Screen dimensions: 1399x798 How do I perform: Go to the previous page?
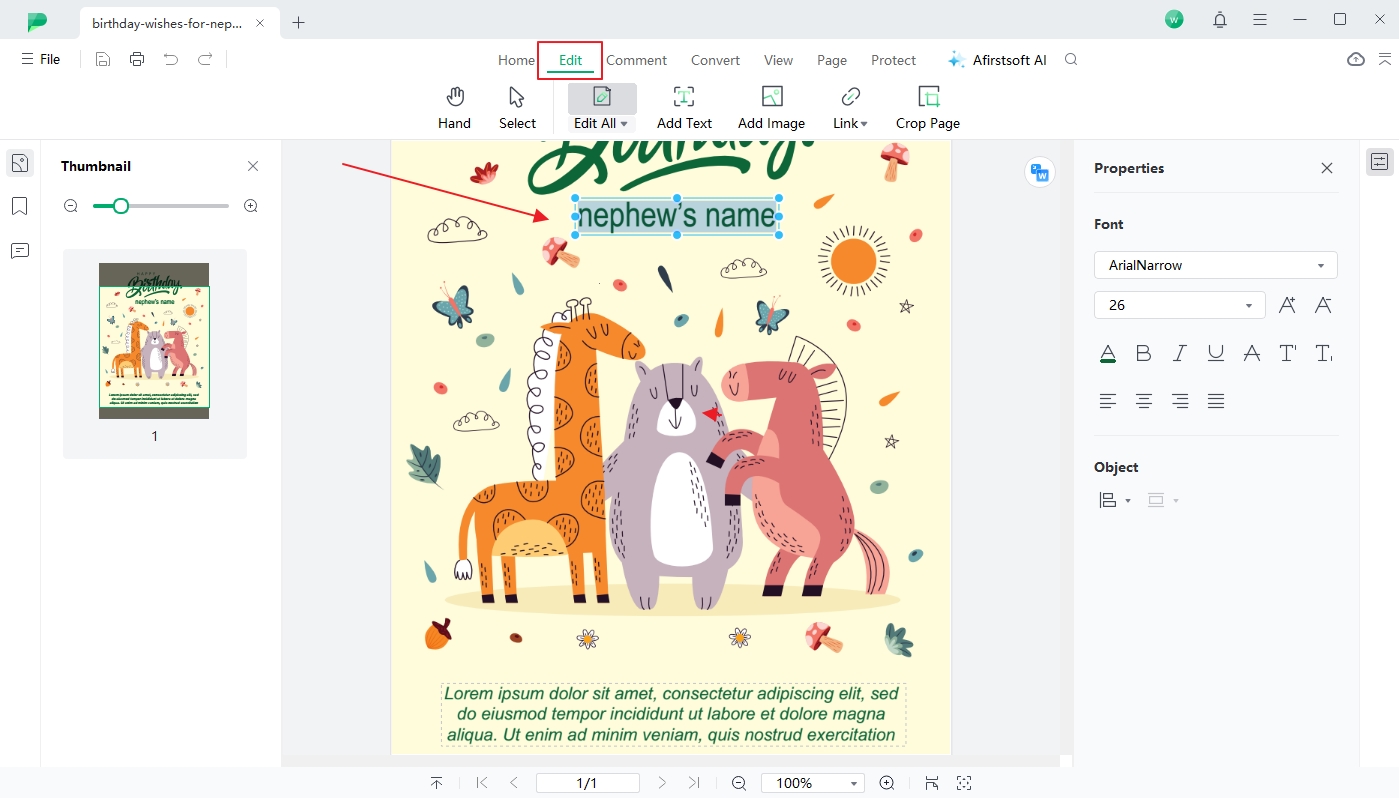514,783
